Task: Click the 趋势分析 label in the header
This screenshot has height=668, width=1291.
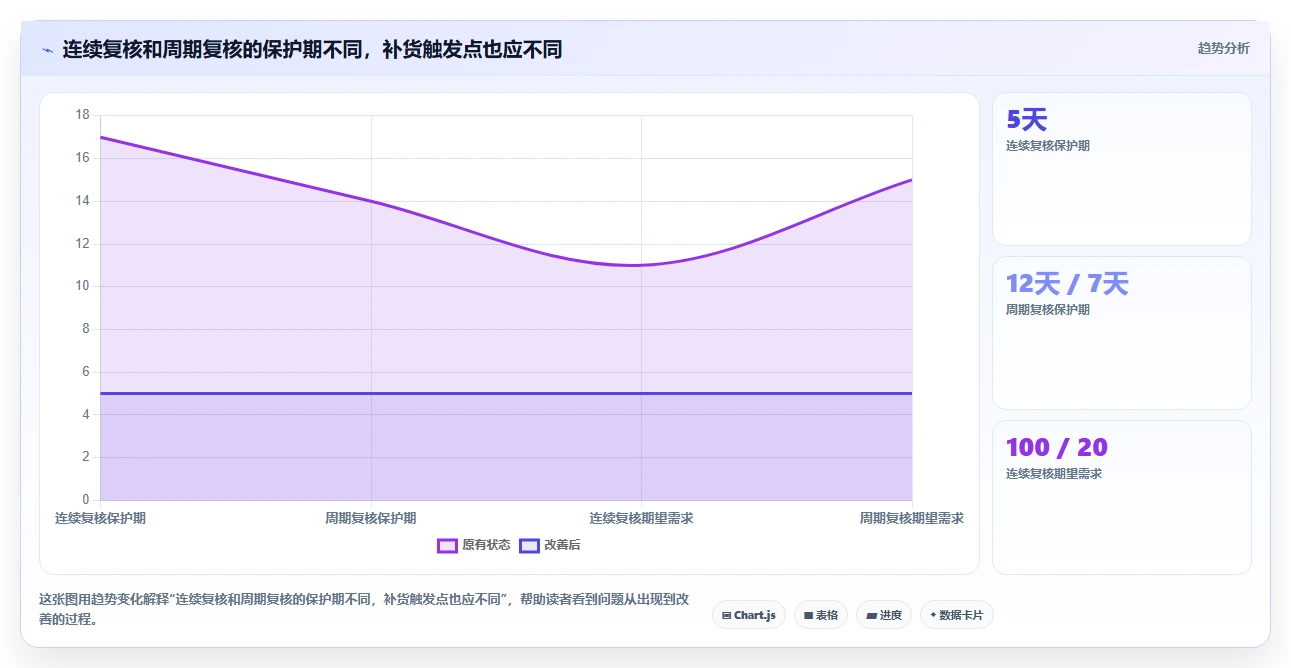Action: (x=1223, y=48)
